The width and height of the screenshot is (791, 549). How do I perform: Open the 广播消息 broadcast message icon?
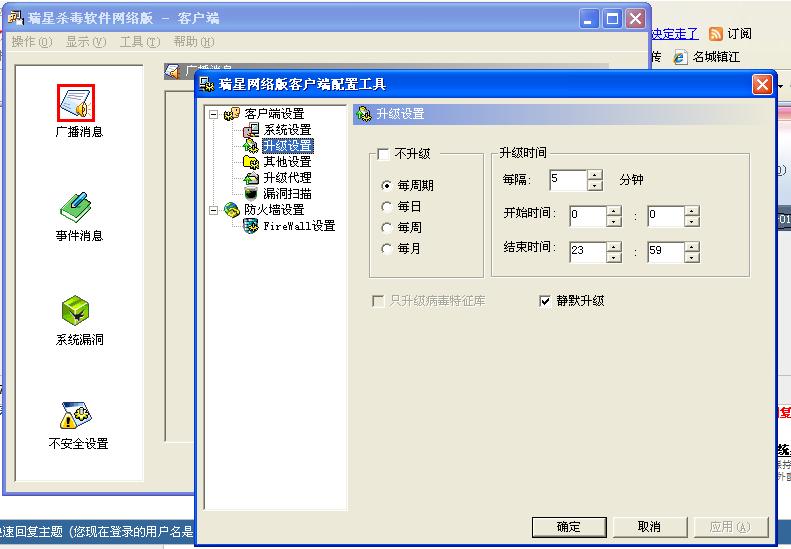point(76,103)
